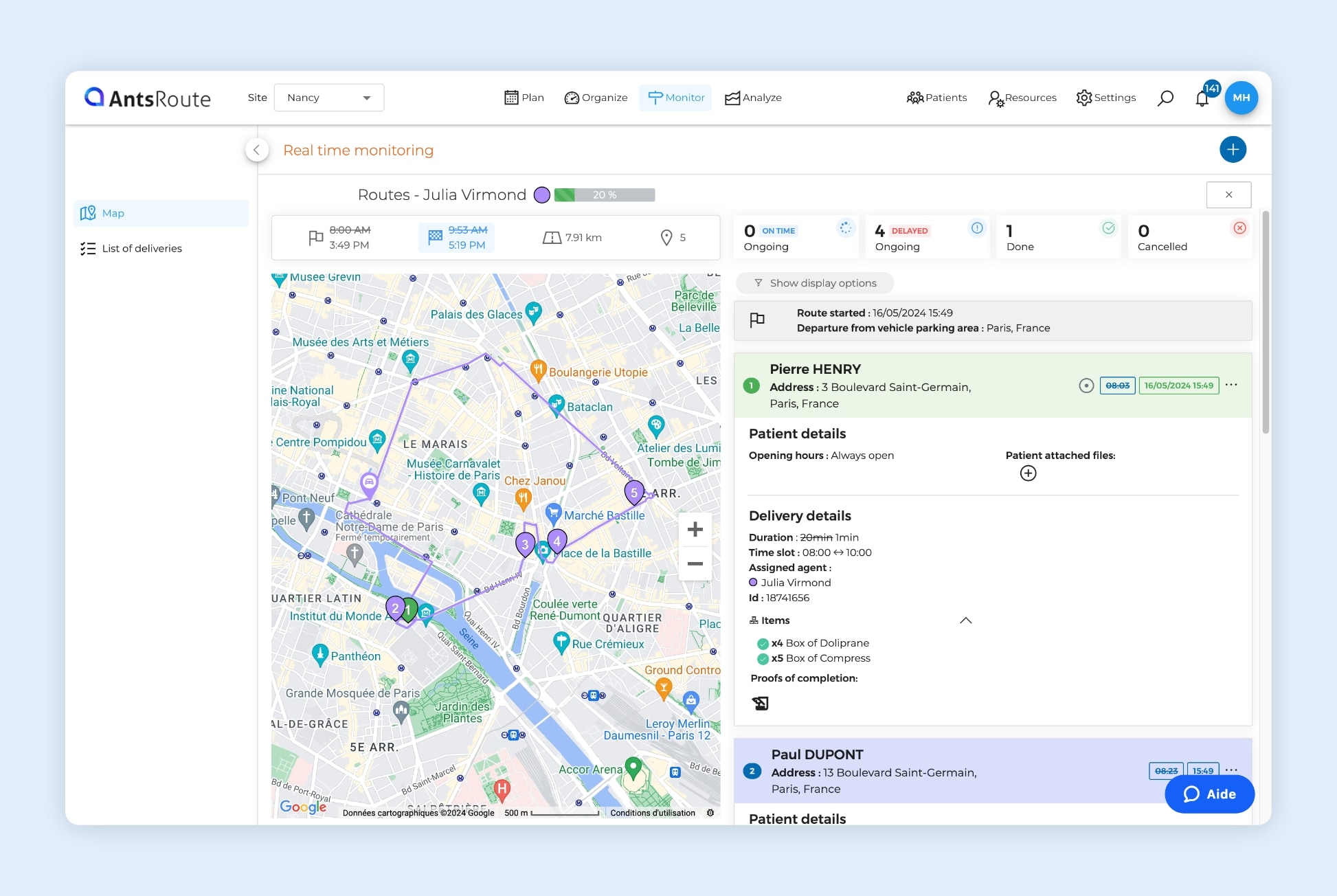Screen dimensions: 1337x896
Task: Collapse the Items list on Pierre HENRY's delivery
Action: pyautogui.click(x=965, y=620)
